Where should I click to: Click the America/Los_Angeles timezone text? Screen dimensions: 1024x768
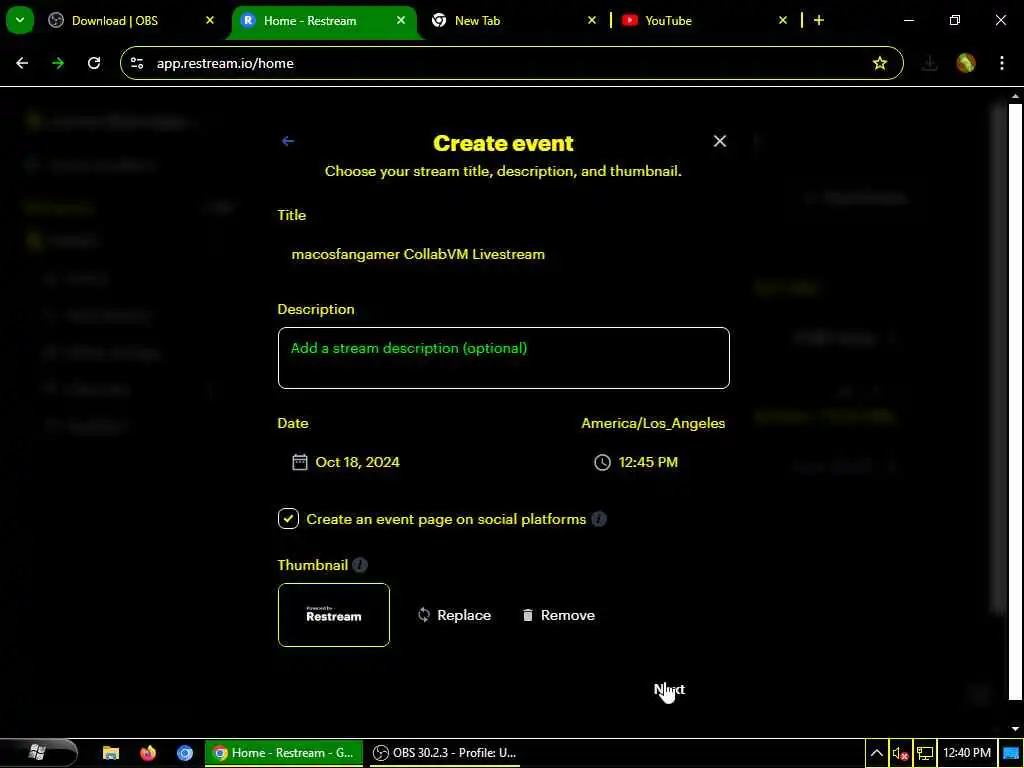pyautogui.click(x=653, y=423)
